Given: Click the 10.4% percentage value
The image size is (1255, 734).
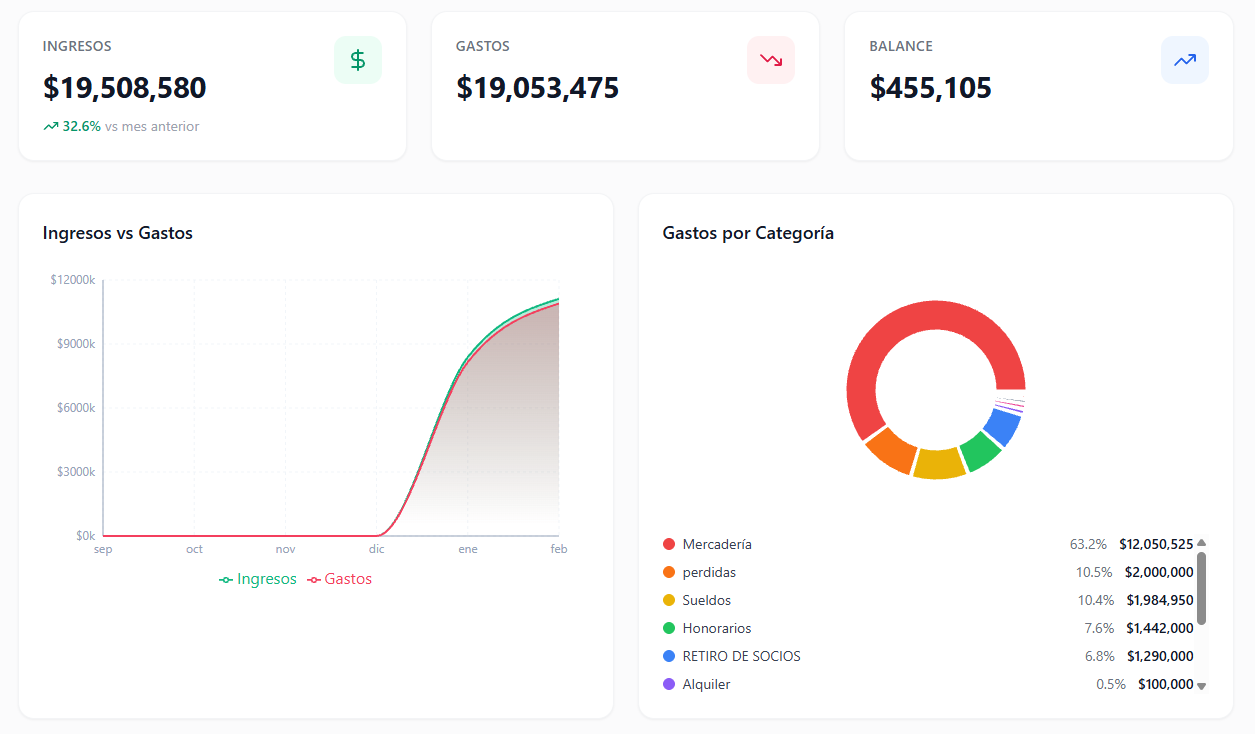Looking at the screenshot, I should click(1096, 600).
